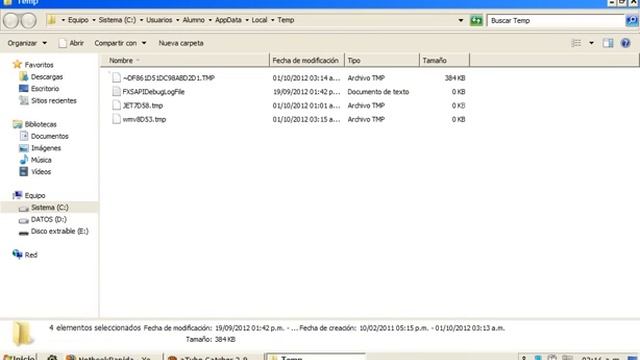This screenshot has height=360, width=640.
Task: Open Bibliotecas in the navigation pane
Action: click(x=40, y=124)
